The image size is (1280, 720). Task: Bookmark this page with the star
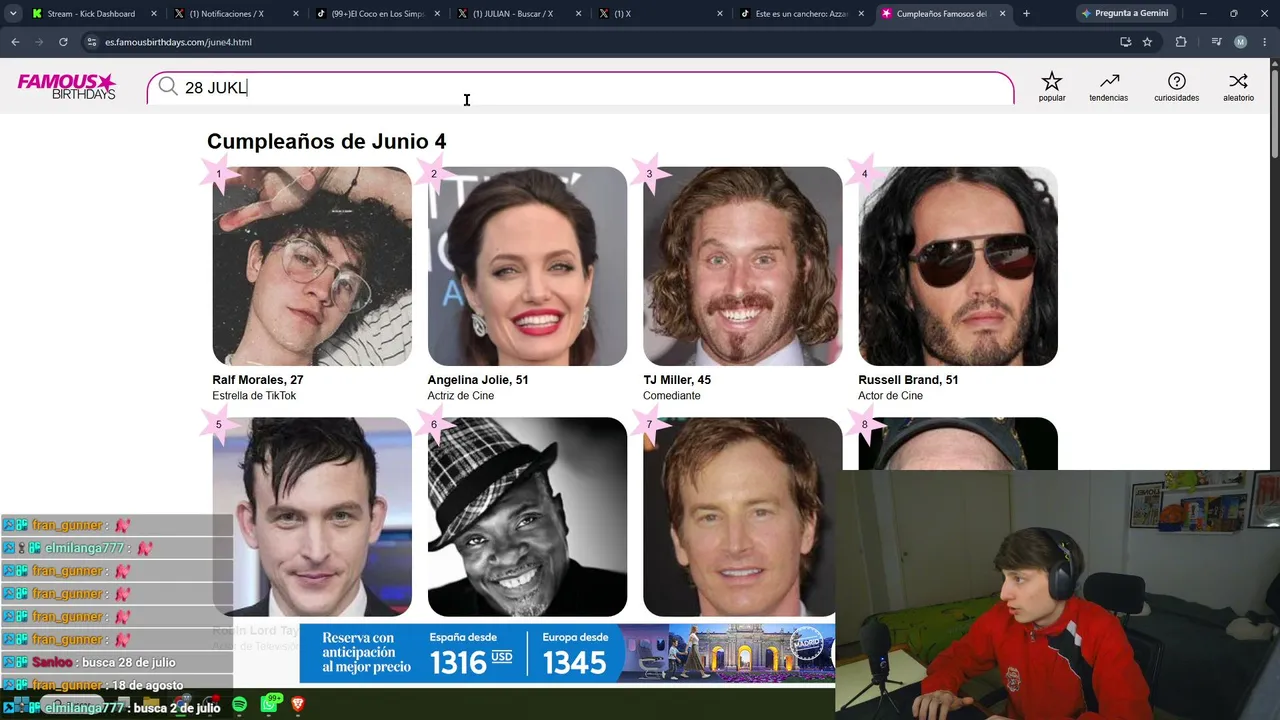pyautogui.click(x=1147, y=42)
